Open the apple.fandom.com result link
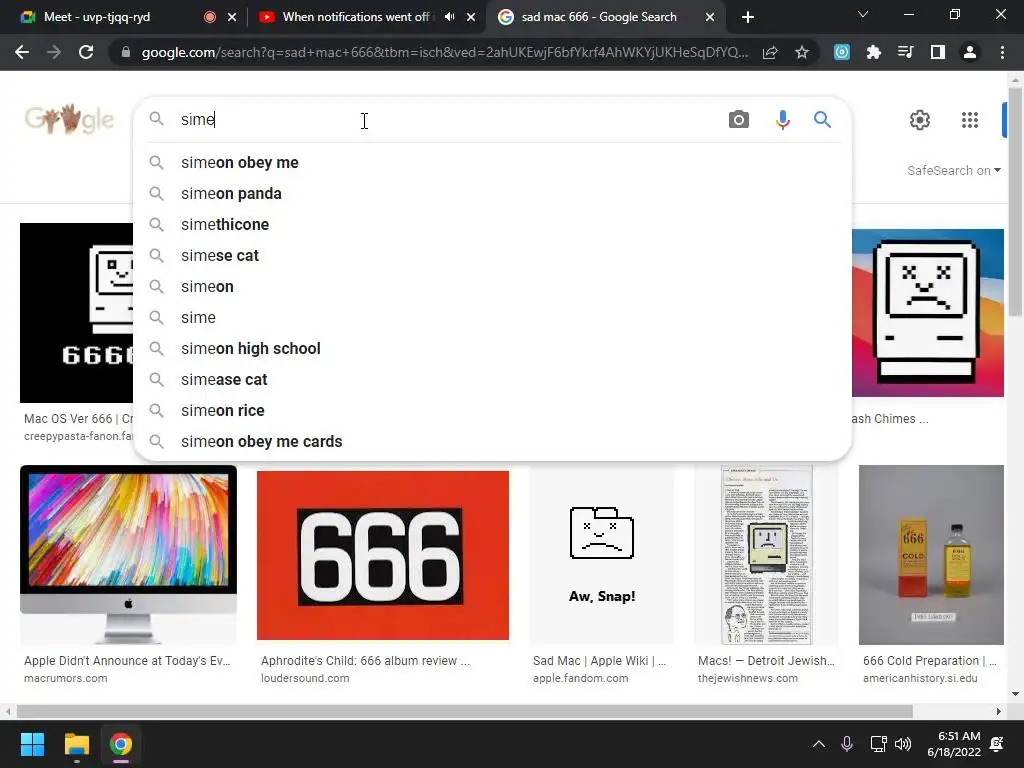 581,679
